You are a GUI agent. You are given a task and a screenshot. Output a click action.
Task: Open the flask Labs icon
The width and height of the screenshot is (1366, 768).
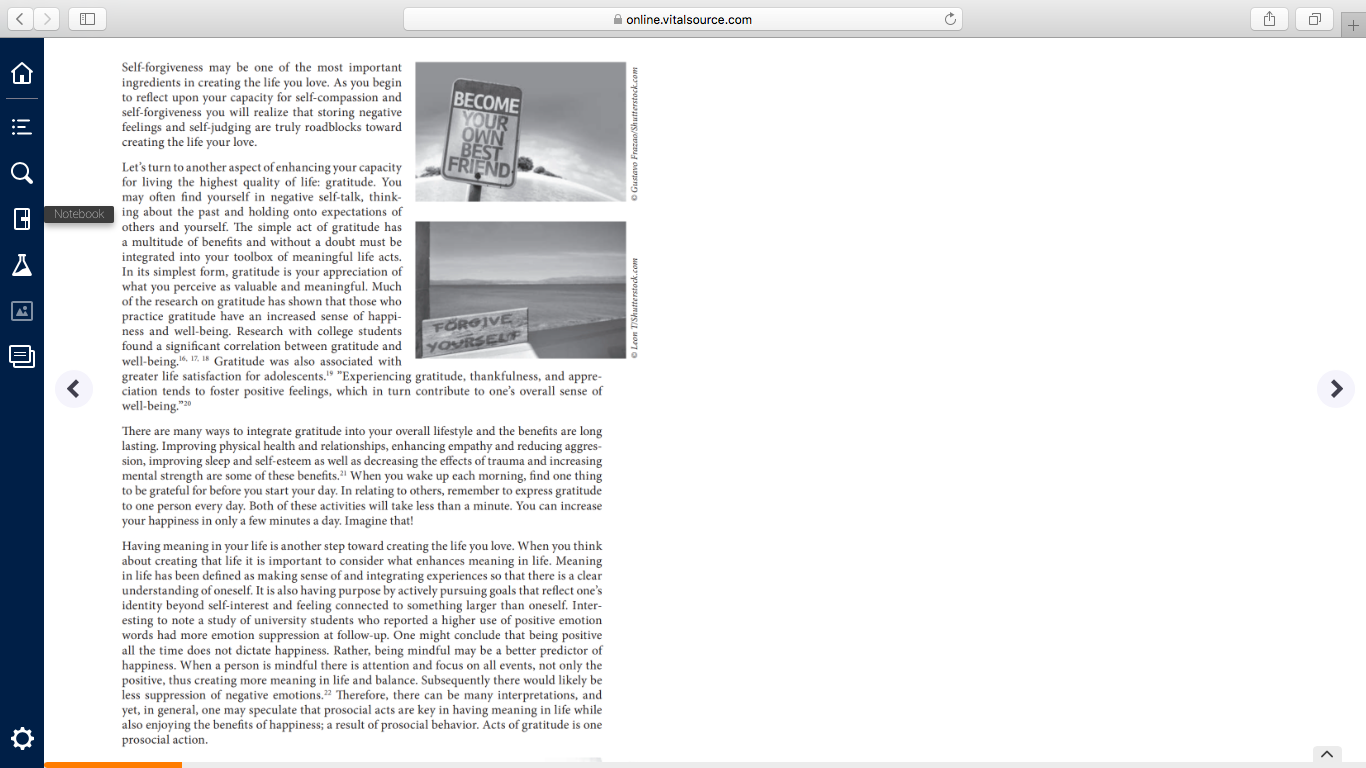tap(21, 265)
